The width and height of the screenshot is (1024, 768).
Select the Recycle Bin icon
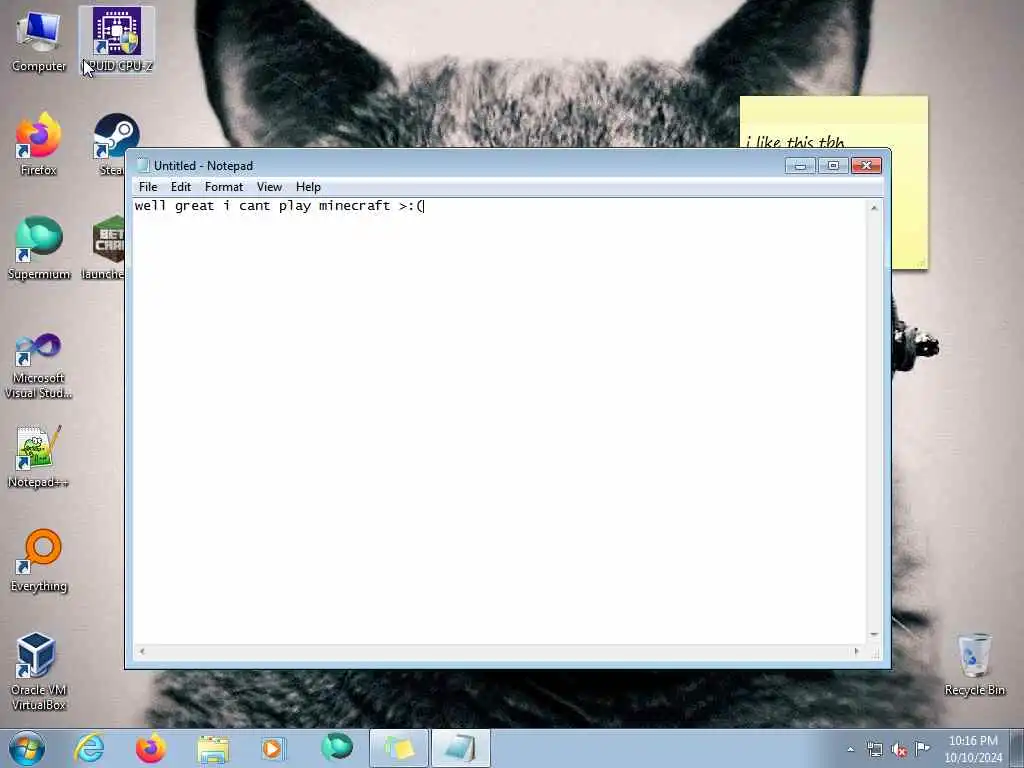(974, 665)
